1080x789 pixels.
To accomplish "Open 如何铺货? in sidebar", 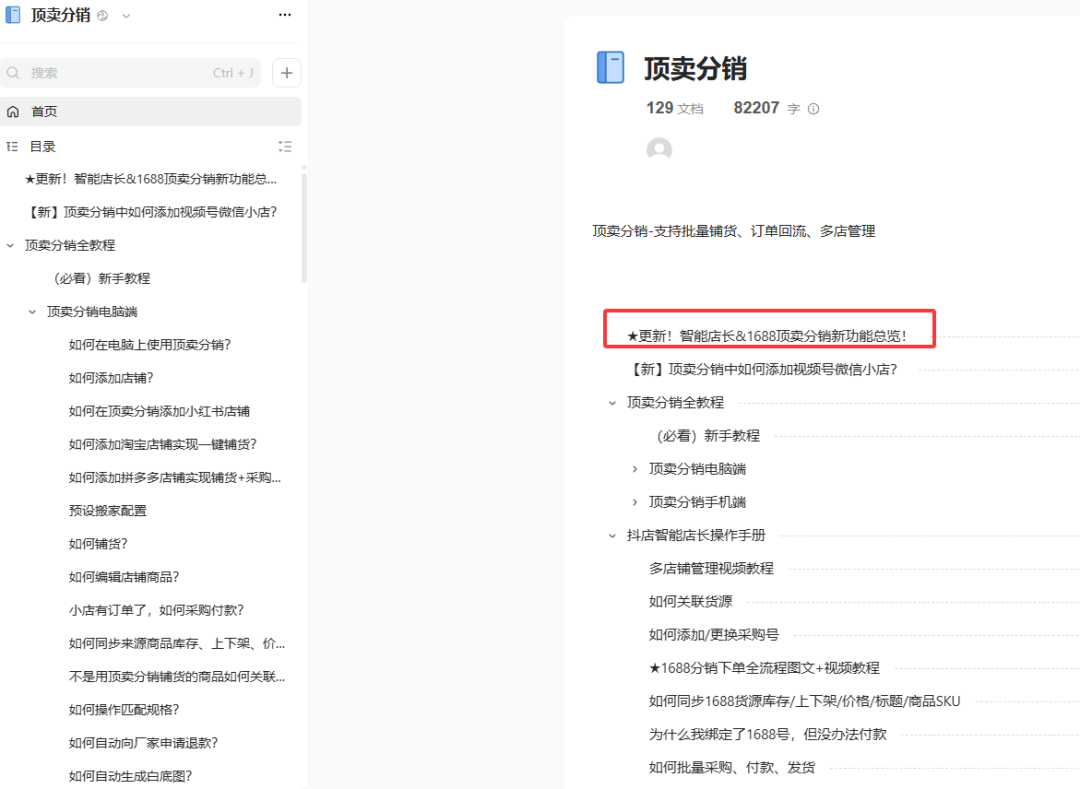I will (x=98, y=544).
